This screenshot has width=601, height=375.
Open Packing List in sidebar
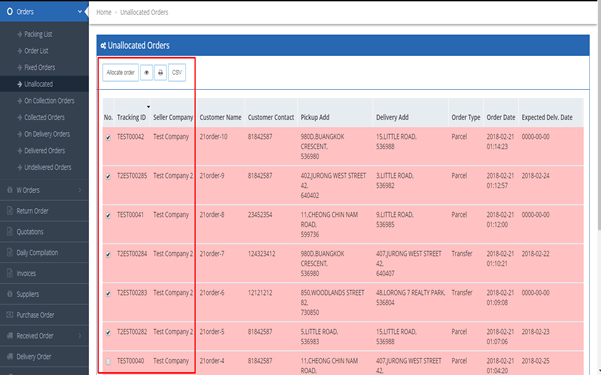[38, 34]
